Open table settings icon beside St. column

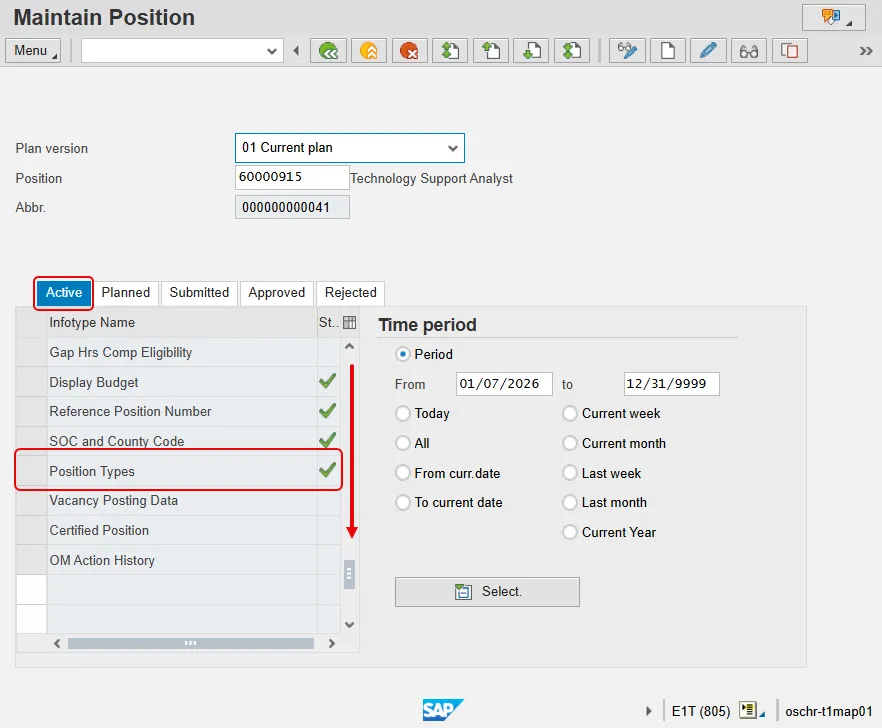(x=349, y=322)
